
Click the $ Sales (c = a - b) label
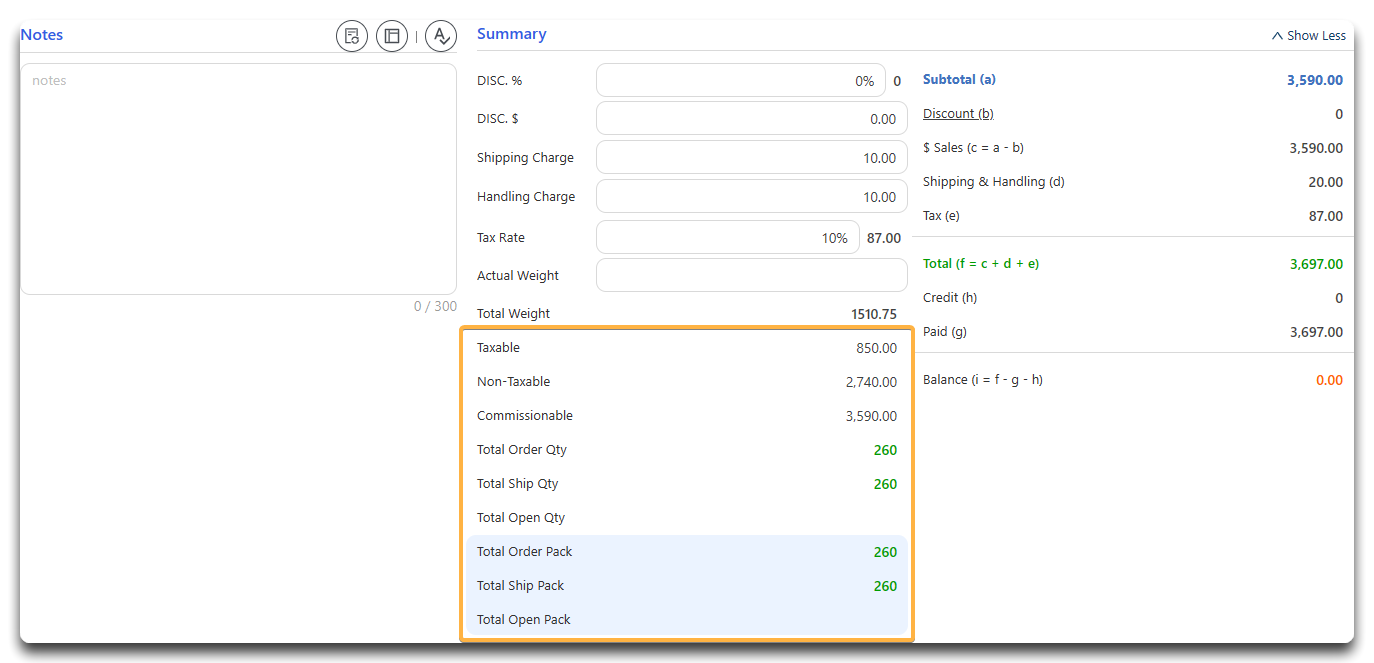[x=973, y=148]
